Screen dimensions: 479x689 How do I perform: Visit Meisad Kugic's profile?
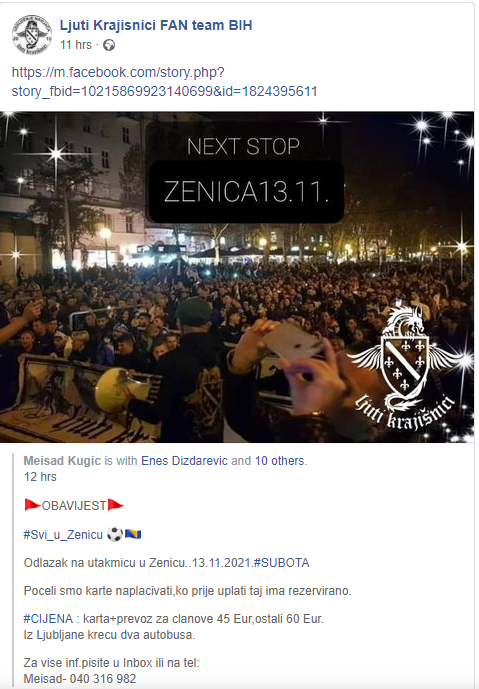pos(62,461)
